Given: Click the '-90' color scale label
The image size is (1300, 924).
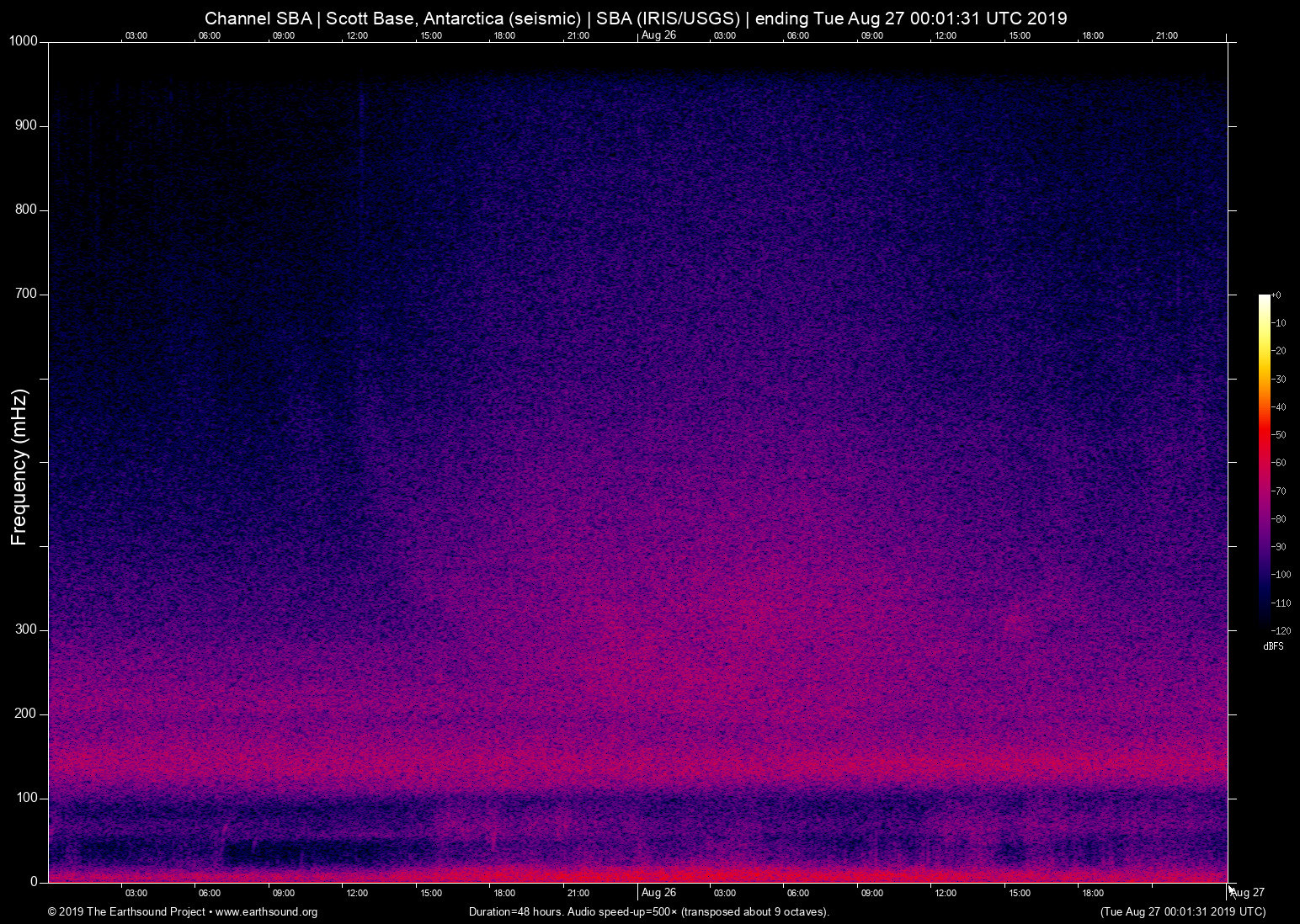Looking at the screenshot, I should [x=1279, y=547].
